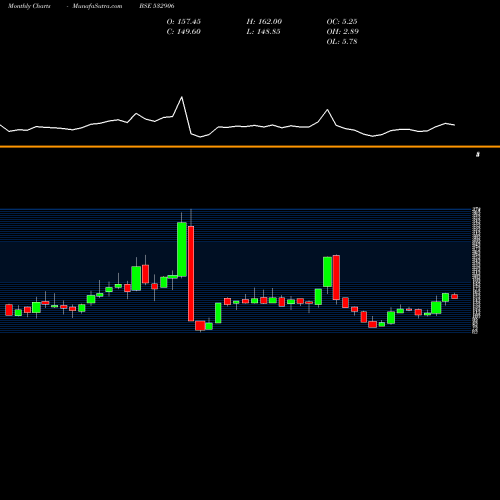Viewport: 500px width, 500px height.
Task: Click the tallest green candlestick body
Action: pyautogui.click(x=182, y=250)
